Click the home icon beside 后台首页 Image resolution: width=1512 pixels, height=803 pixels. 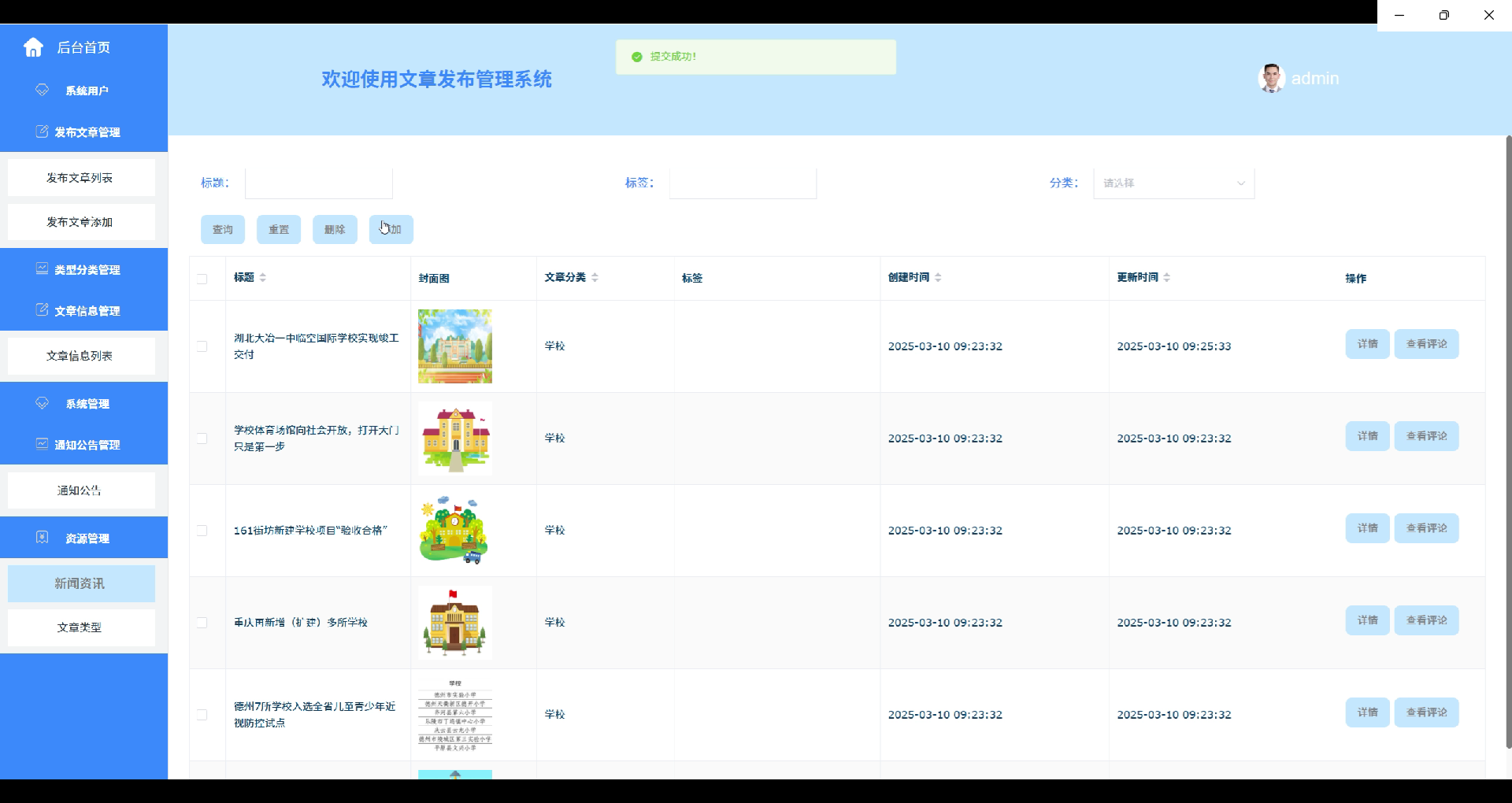point(33,47)
